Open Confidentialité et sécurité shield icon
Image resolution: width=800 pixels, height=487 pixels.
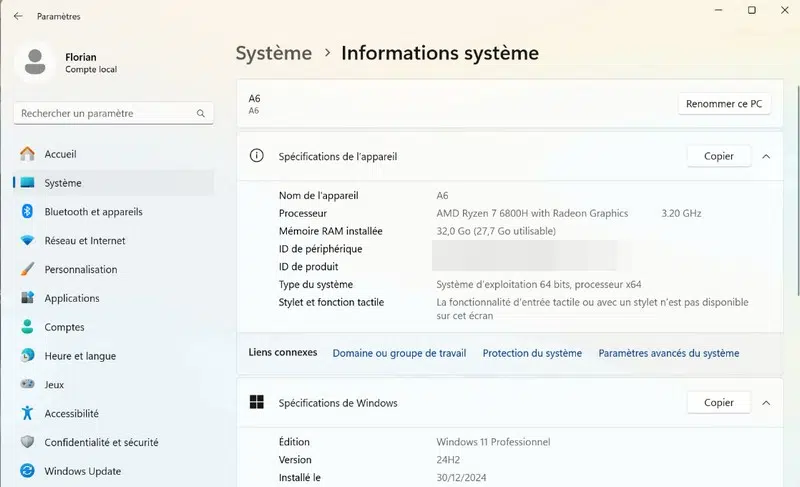pyautogui.click(x=27, y=442)
